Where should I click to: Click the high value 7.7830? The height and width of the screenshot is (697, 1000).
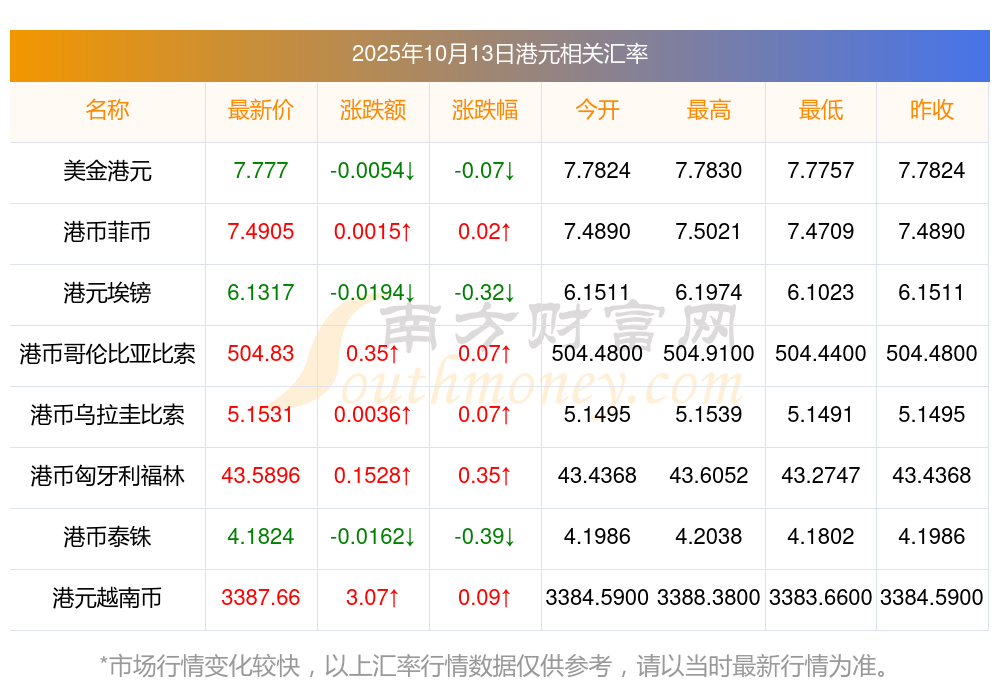pyautogui.click(x=709, y=171)
